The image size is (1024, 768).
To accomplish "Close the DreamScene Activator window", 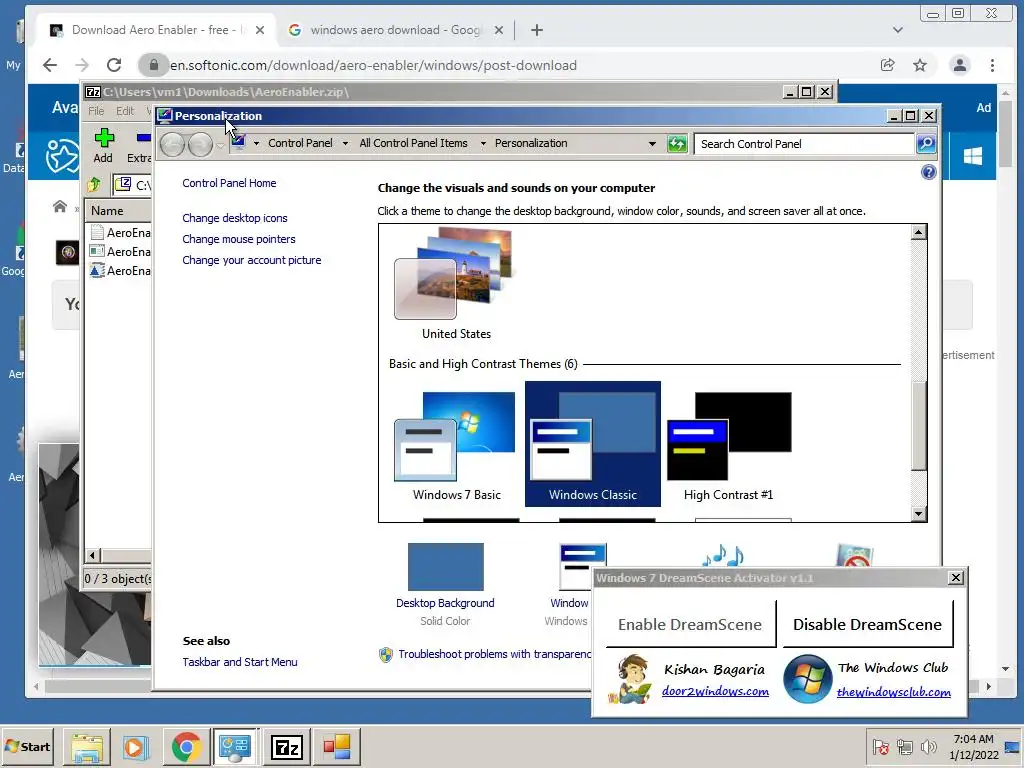I will point(955,578).
